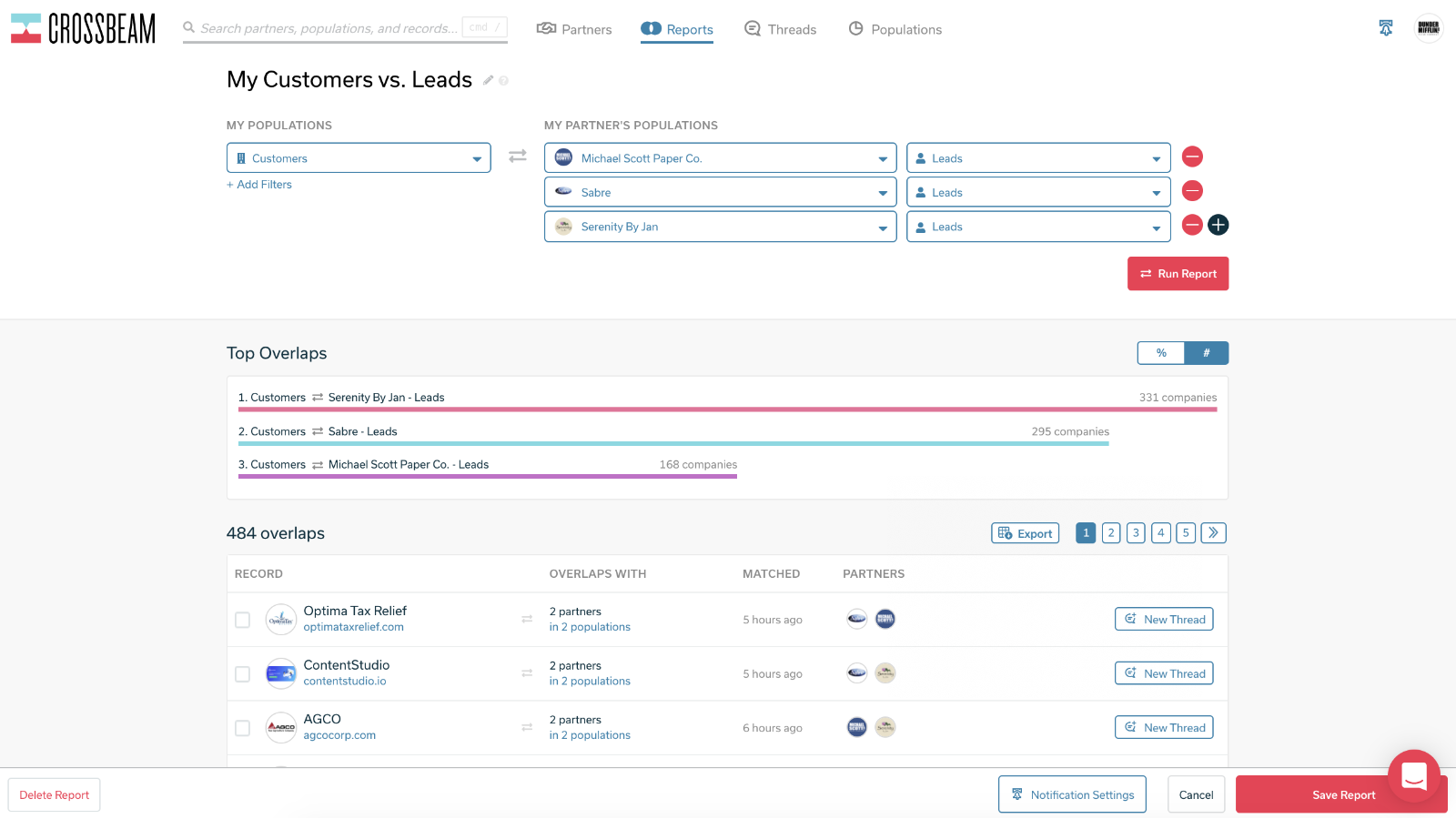Viewport: 1456px width, 819px height.
Task: Check the ContentStudio checkbox
Action: coord(242,674)
